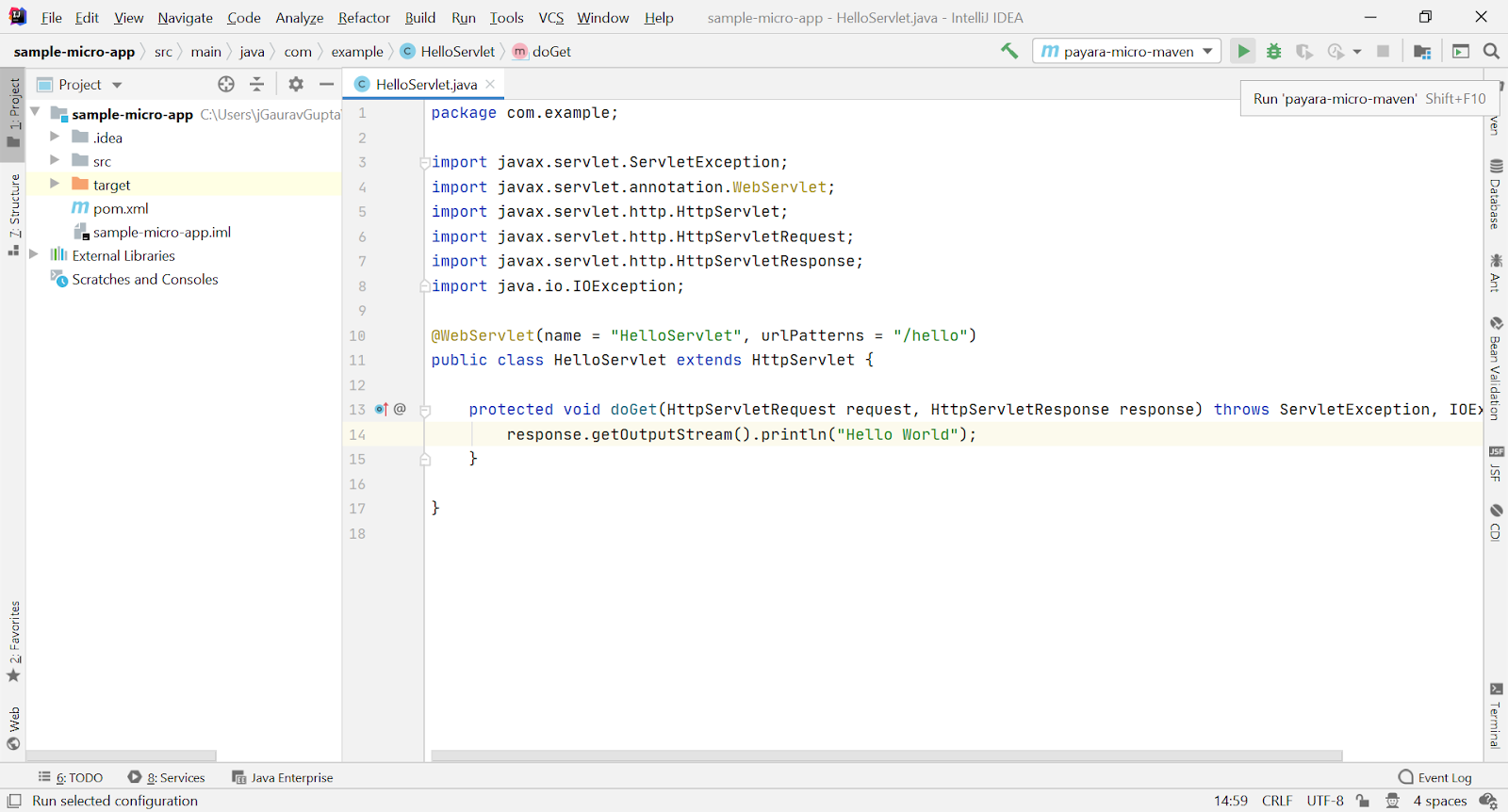Open the Event Log

coord(1435,777)
